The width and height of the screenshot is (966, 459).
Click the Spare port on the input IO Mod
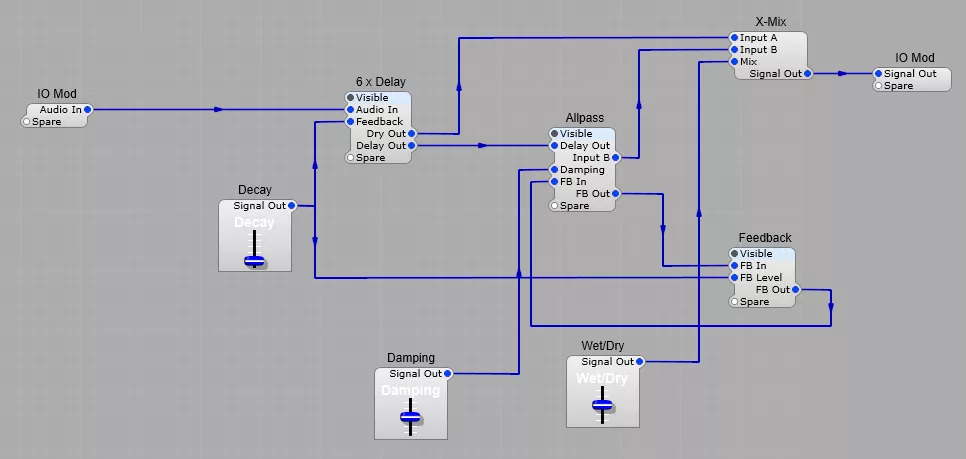click(x=26, y=122)
